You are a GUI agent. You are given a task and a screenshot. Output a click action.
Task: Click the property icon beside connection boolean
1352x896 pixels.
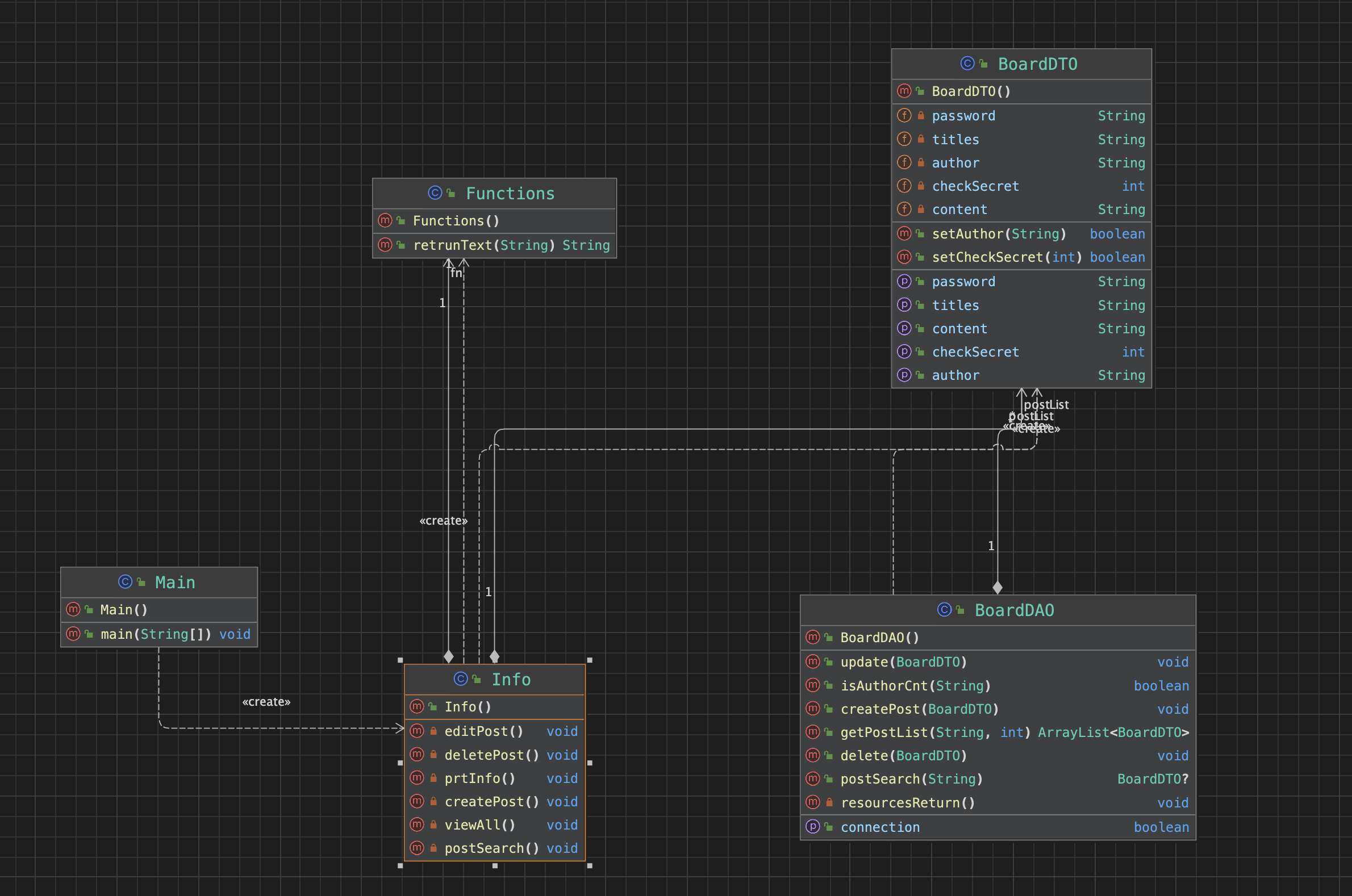812,826
